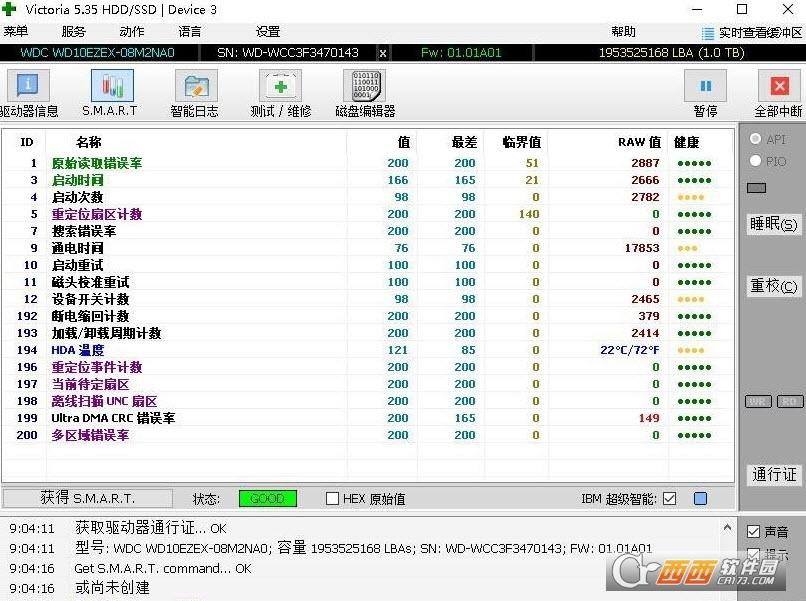Click the green GOOD status indicator

coord(268,499)
